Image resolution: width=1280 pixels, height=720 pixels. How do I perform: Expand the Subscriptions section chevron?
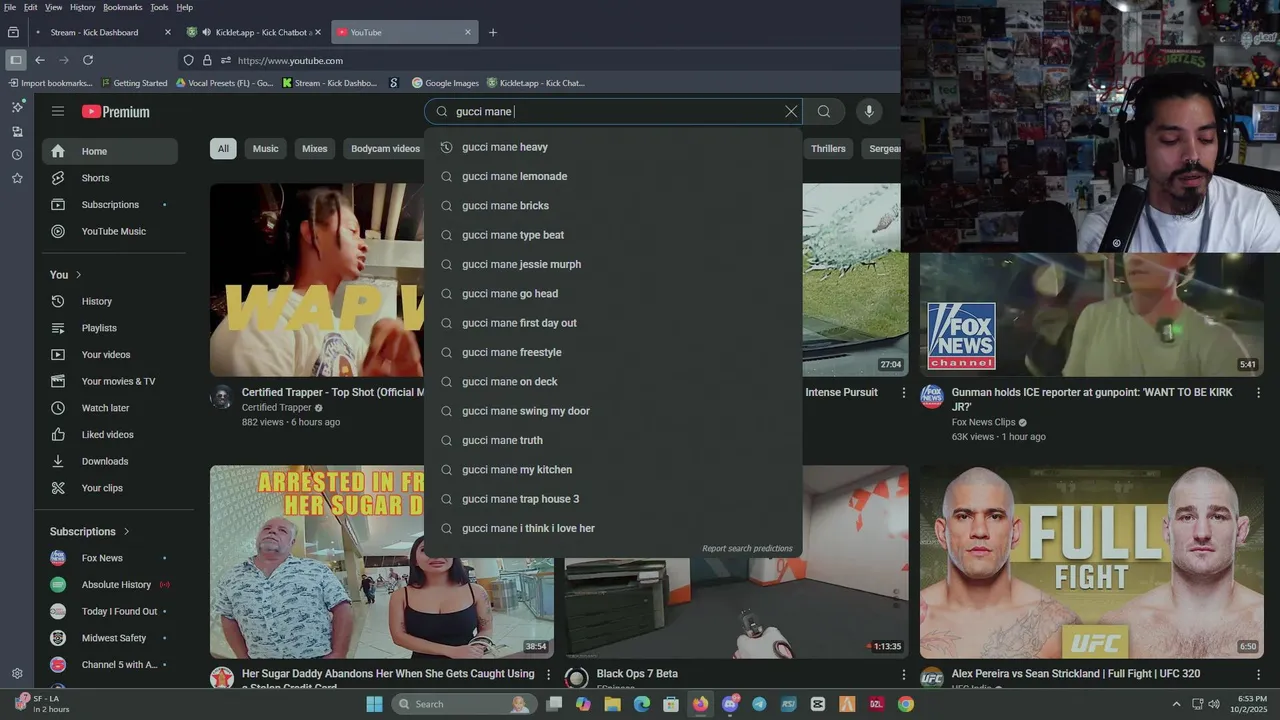pyautogui.click(x=126, y=532)
